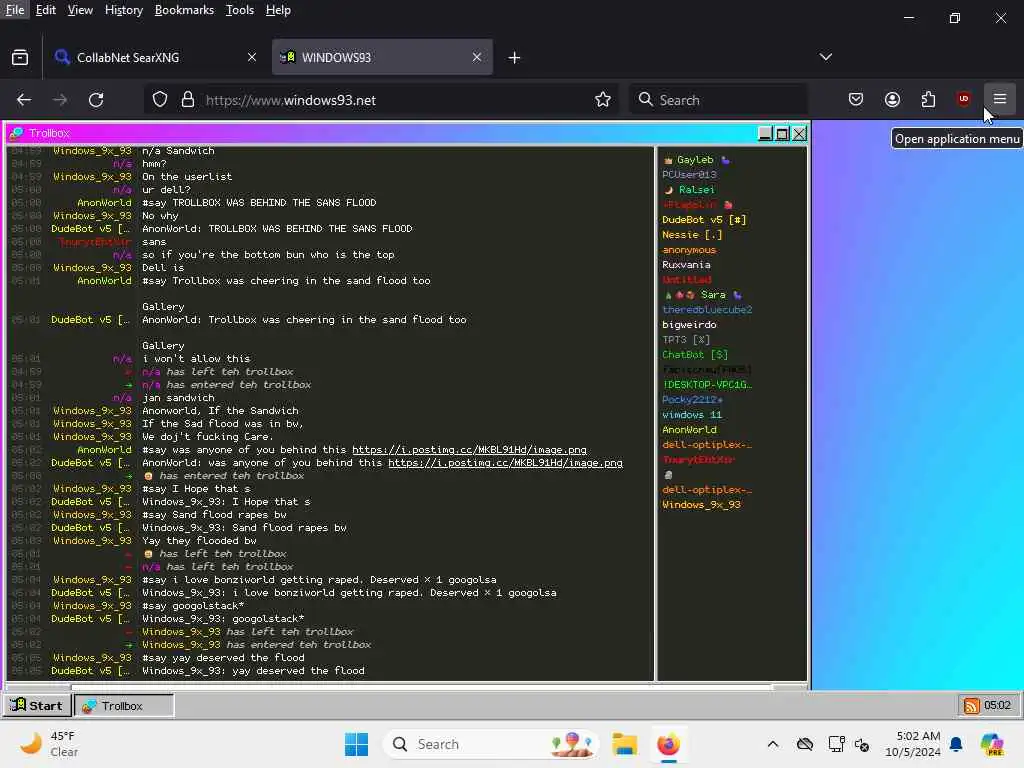
Task: Switch to the CollabNet SearXNG tab
Action: (x=156, y=57)
